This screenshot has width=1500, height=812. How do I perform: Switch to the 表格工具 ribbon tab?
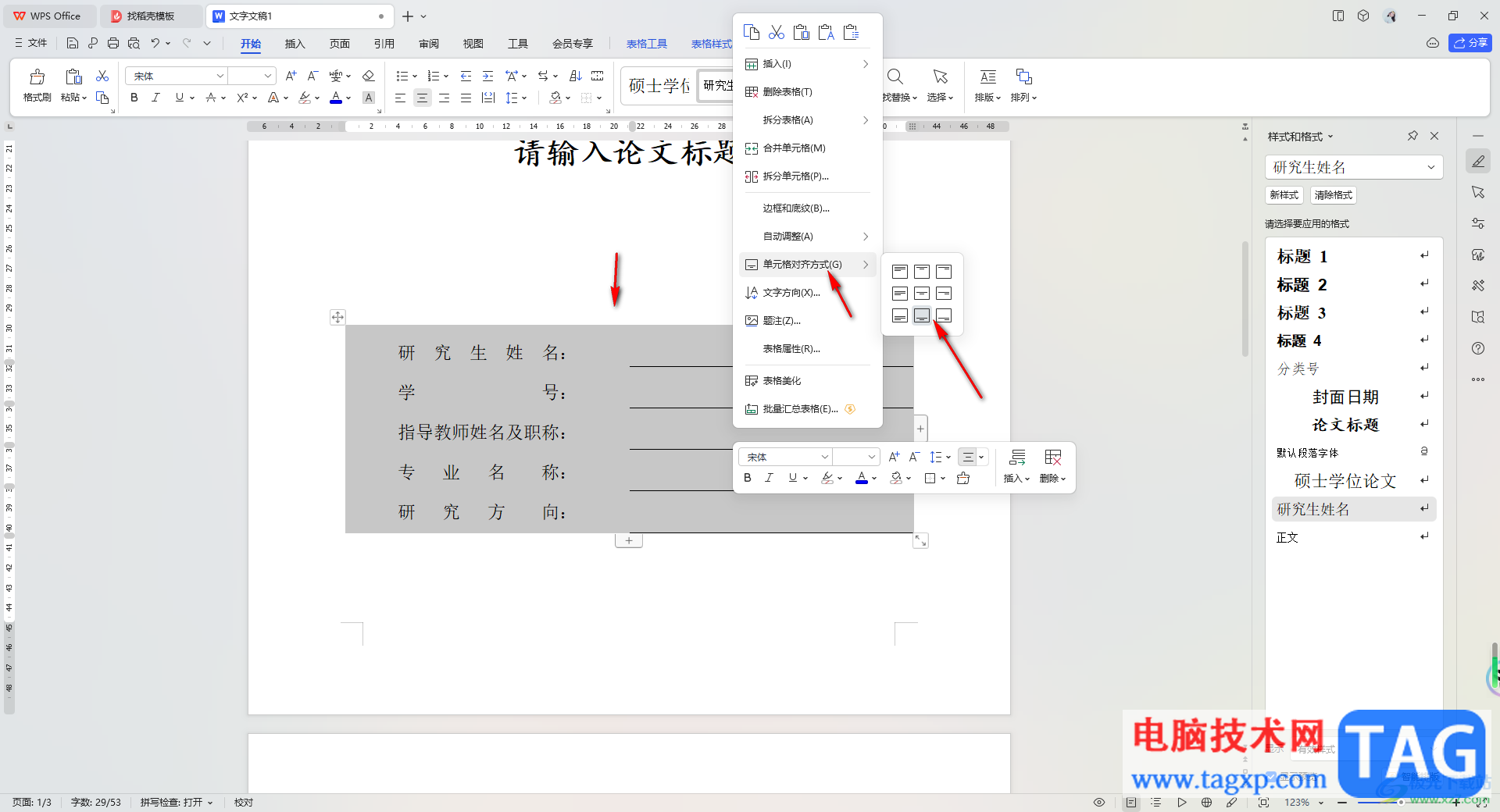[647, 44]
